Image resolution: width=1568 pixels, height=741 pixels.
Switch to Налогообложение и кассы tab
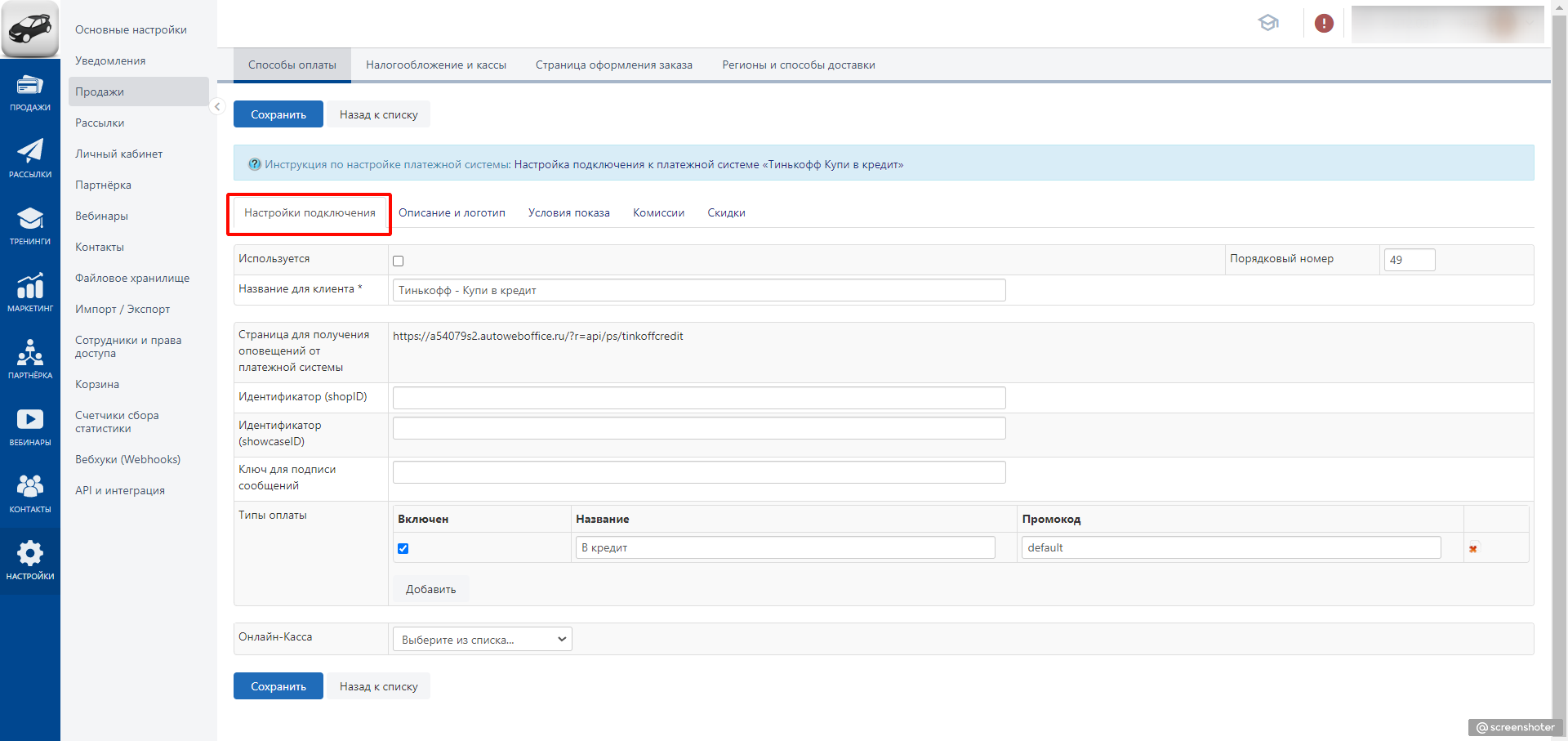click(435, 65)
